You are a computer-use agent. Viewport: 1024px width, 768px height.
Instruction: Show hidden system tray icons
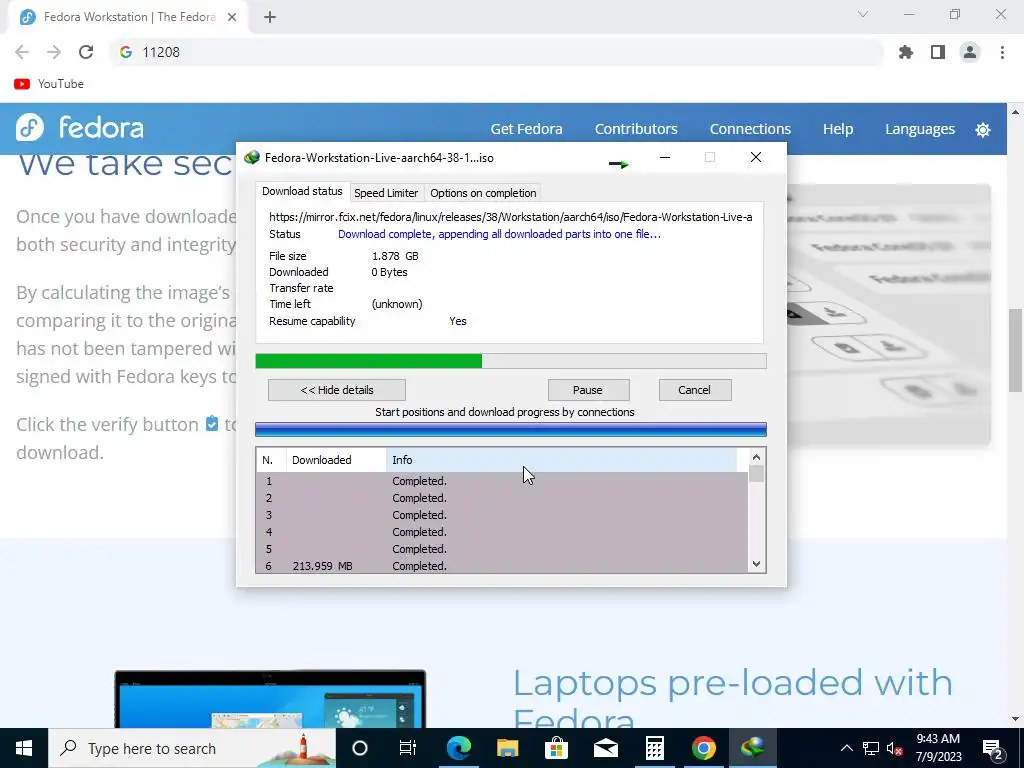pos(846,748)
